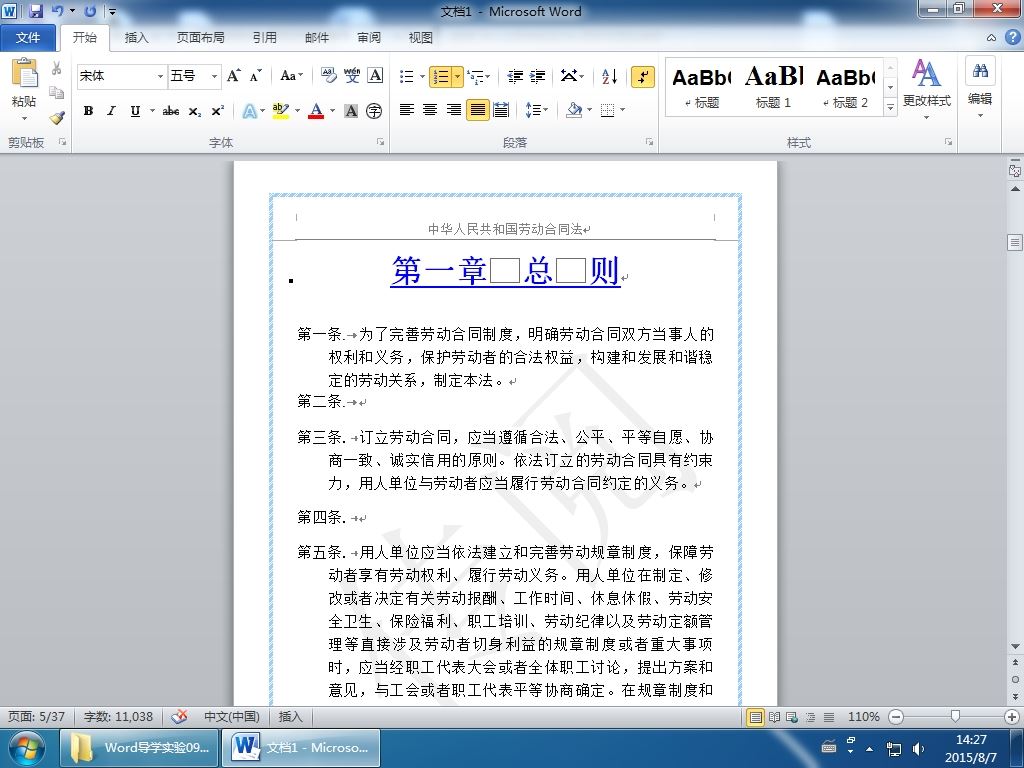Open Word Help question mark icon
Image resolution: width=1024 pixels, height=768 pixels.
click(x=1012, y=37)
